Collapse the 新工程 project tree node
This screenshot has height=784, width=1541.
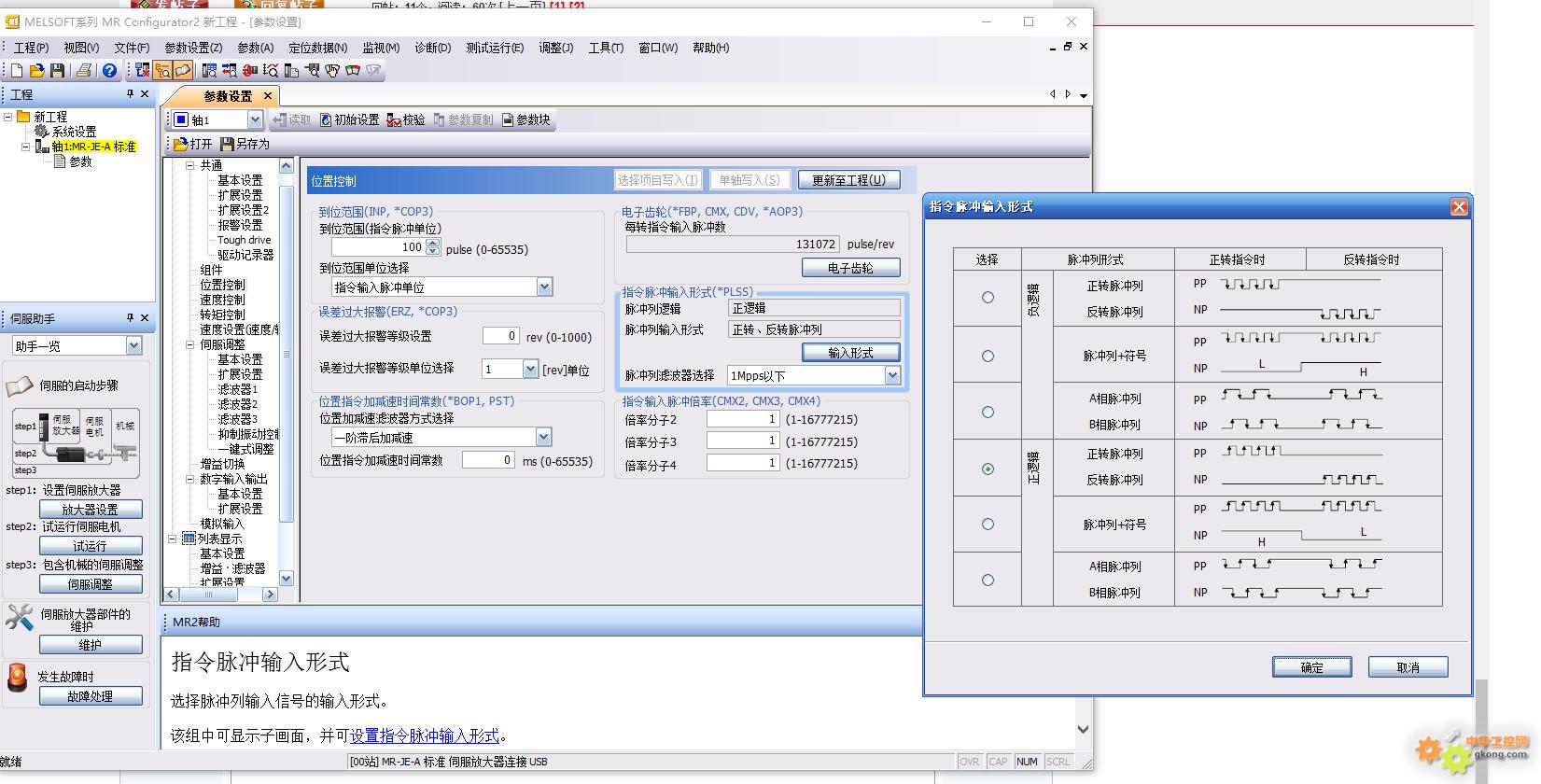click(x=8, y=117)
